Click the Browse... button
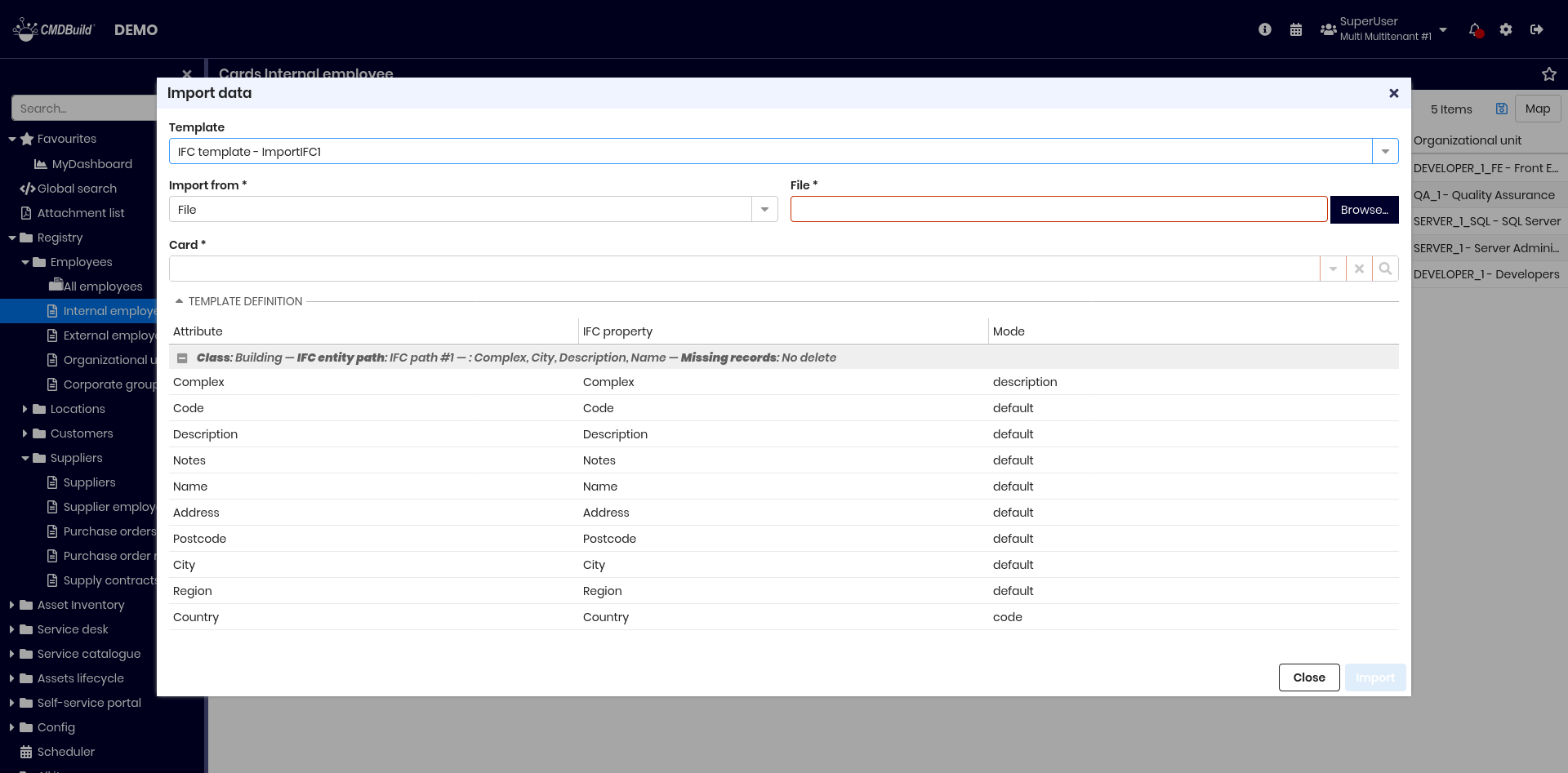The image size is (1568, 773). [1364, 210]
